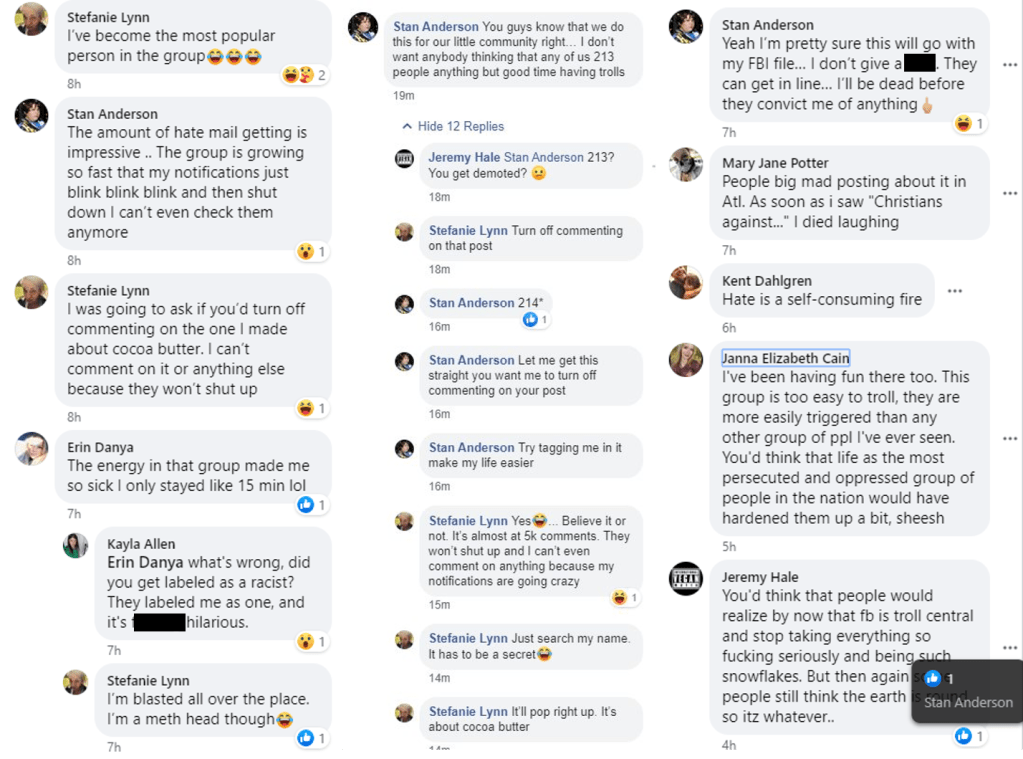The height and width of the screenshot is (759, 1023).
Task: View like reaction on the meth head comment
Action: click(312, 738)
